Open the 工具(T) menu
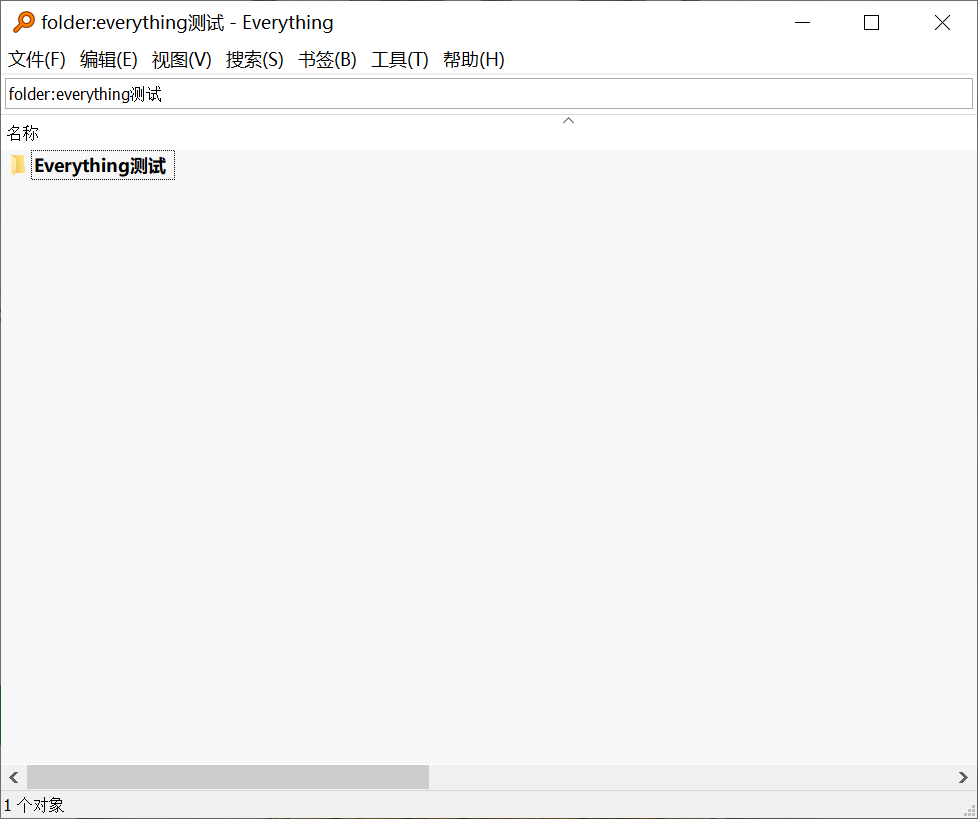This screenshot has height=819, width=978. pyautogui.click(x=400, y=60)
